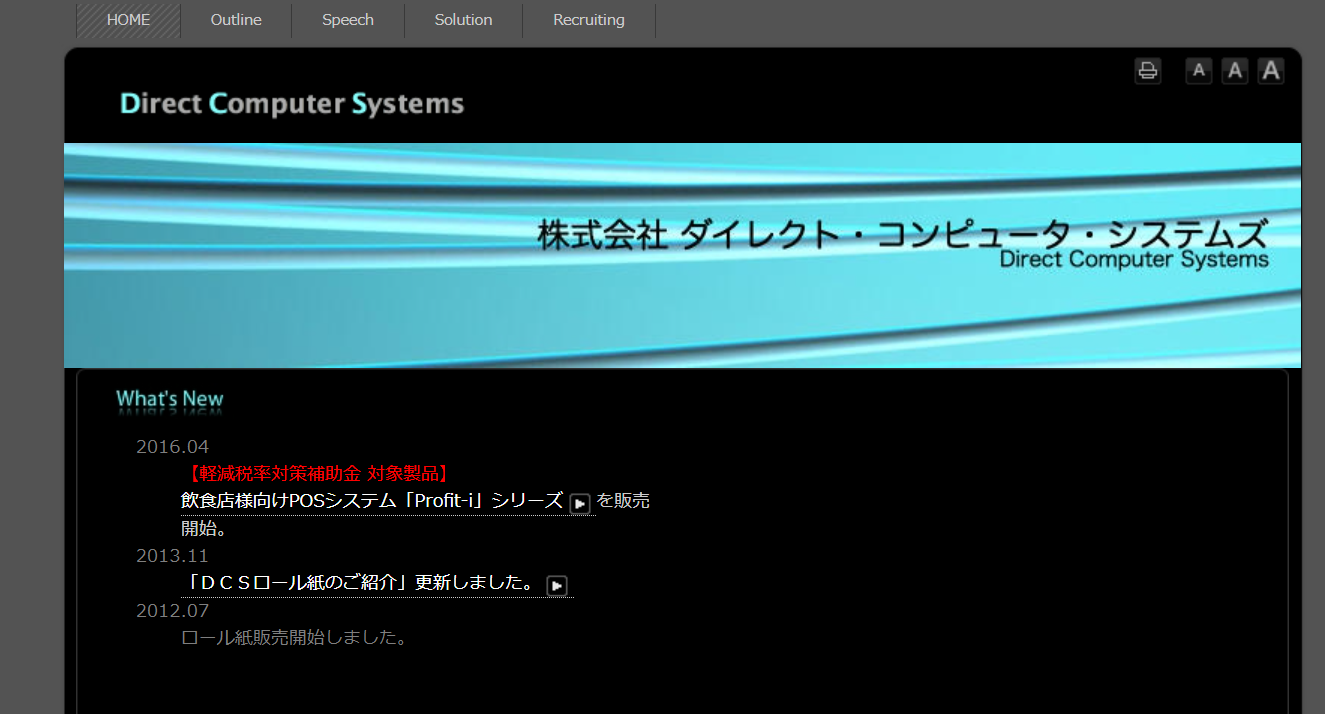Select the What's New heading
Screen dimensions: 1325x714
pos(170,399)
